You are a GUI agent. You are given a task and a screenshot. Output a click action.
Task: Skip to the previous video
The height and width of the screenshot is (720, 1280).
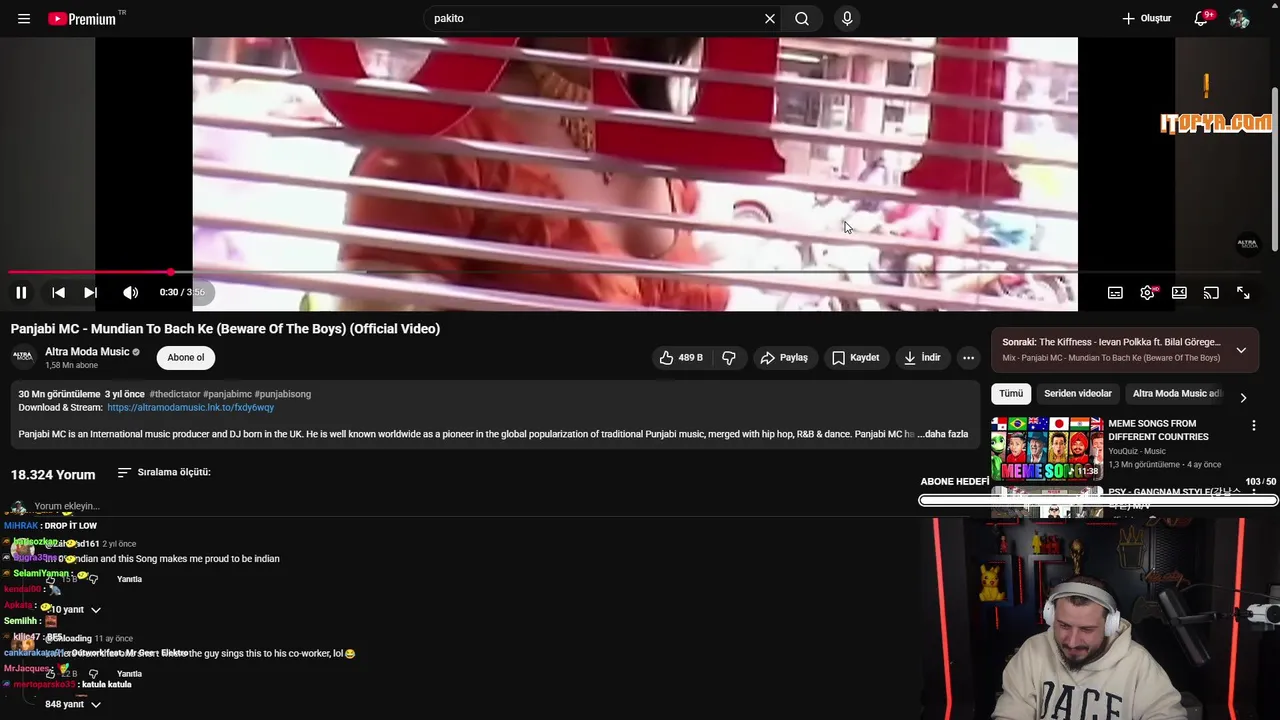58,292
